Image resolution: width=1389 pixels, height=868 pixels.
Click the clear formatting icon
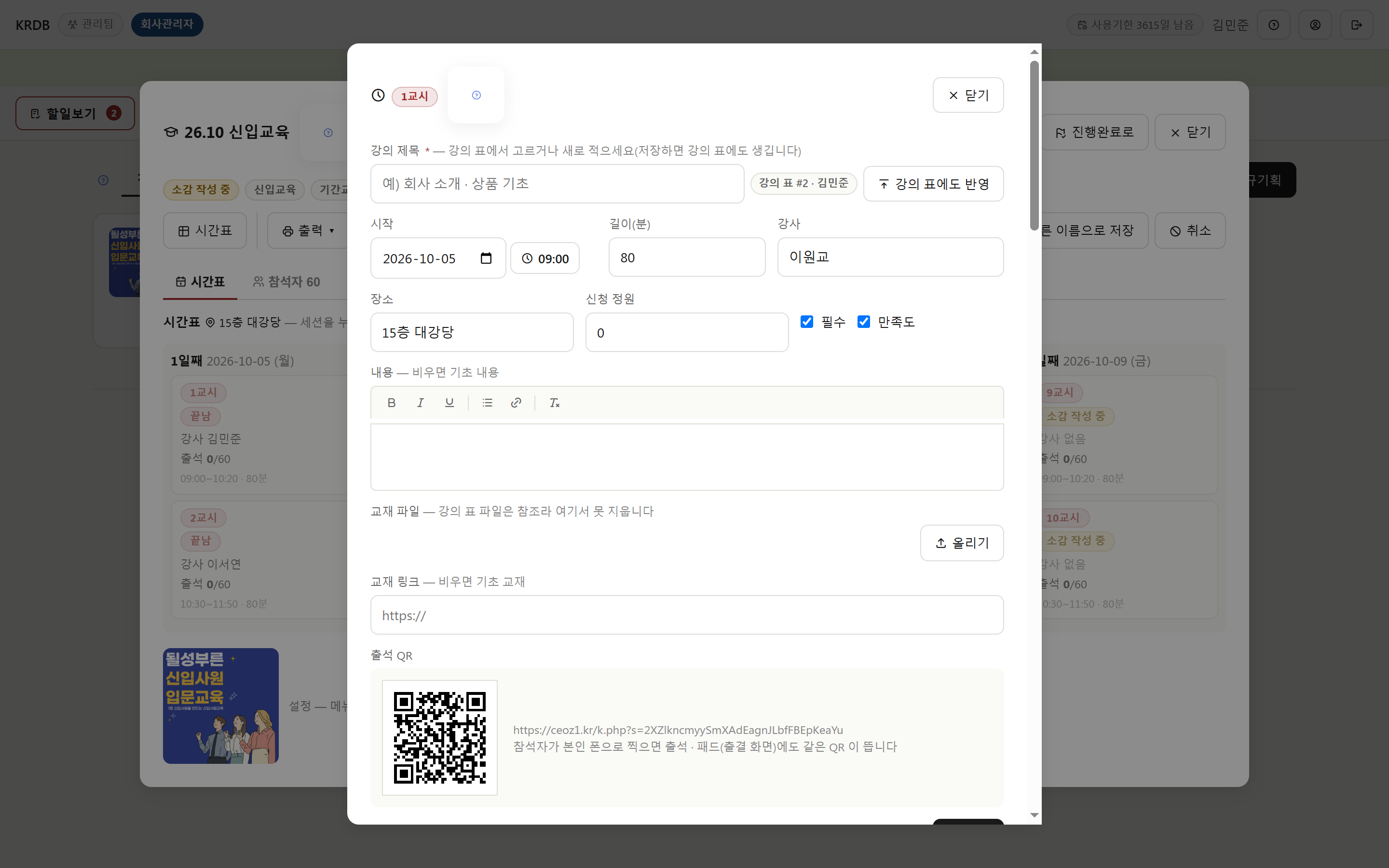coord(554,403)
